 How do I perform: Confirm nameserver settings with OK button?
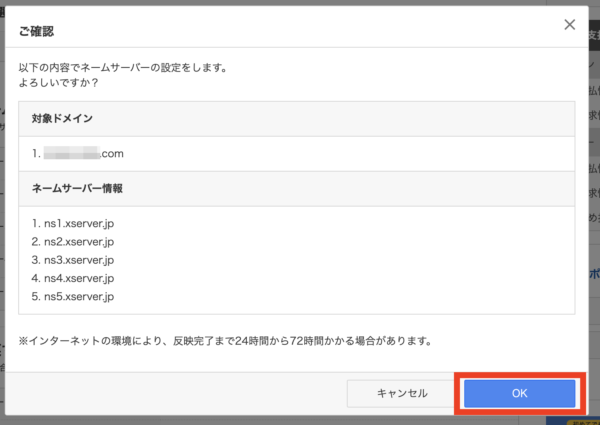[518, 393]
